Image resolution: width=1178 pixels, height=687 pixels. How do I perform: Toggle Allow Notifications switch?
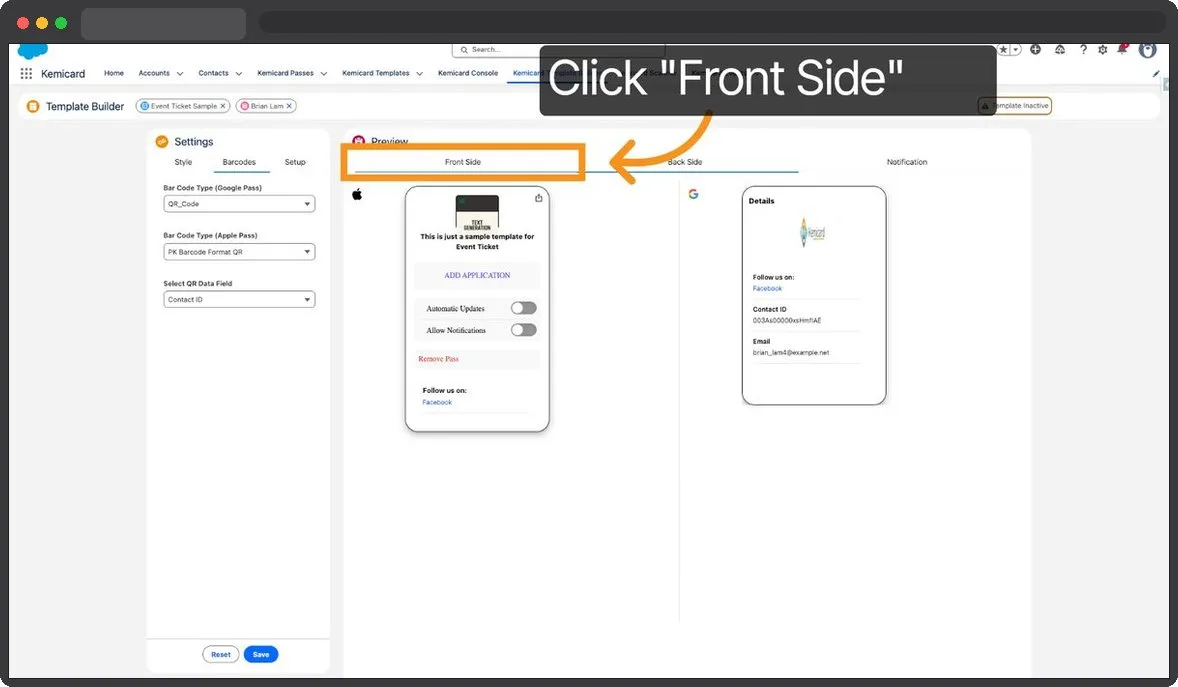[x=524, y=330]
